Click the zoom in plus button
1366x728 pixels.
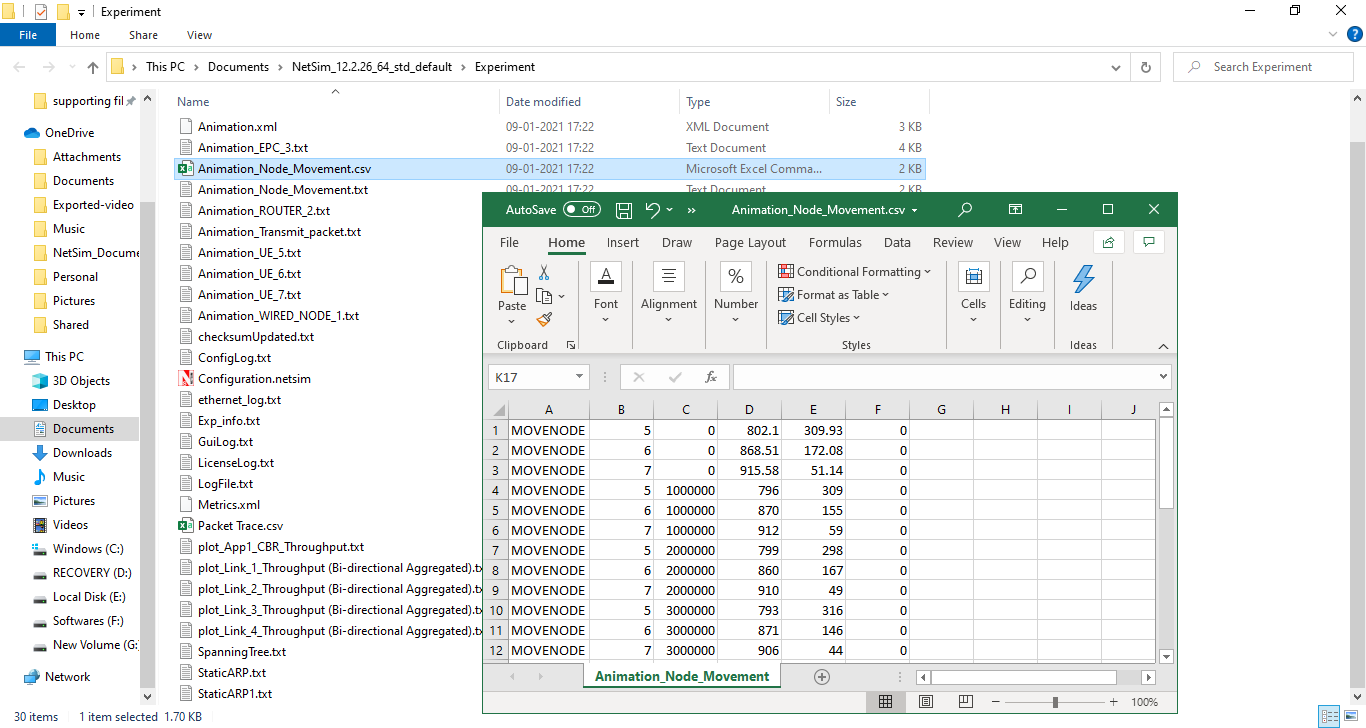pos(1113,702)
